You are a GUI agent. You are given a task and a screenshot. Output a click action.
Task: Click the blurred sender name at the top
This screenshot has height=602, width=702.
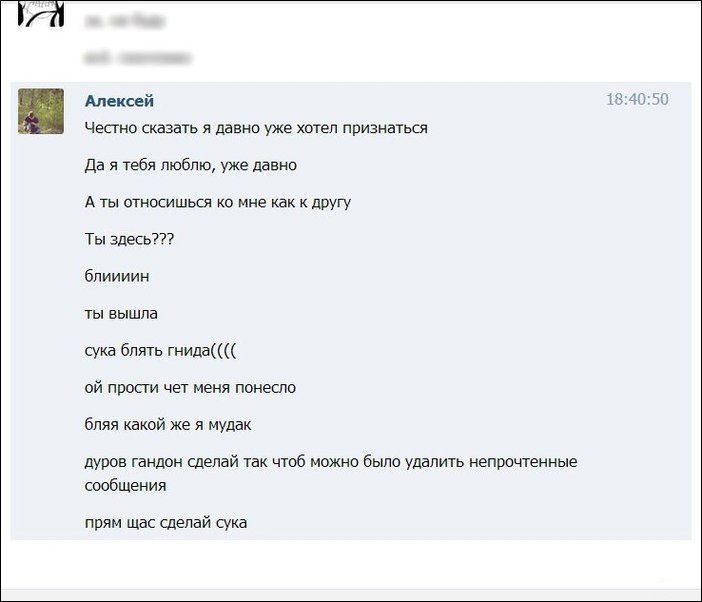point(125,21)
